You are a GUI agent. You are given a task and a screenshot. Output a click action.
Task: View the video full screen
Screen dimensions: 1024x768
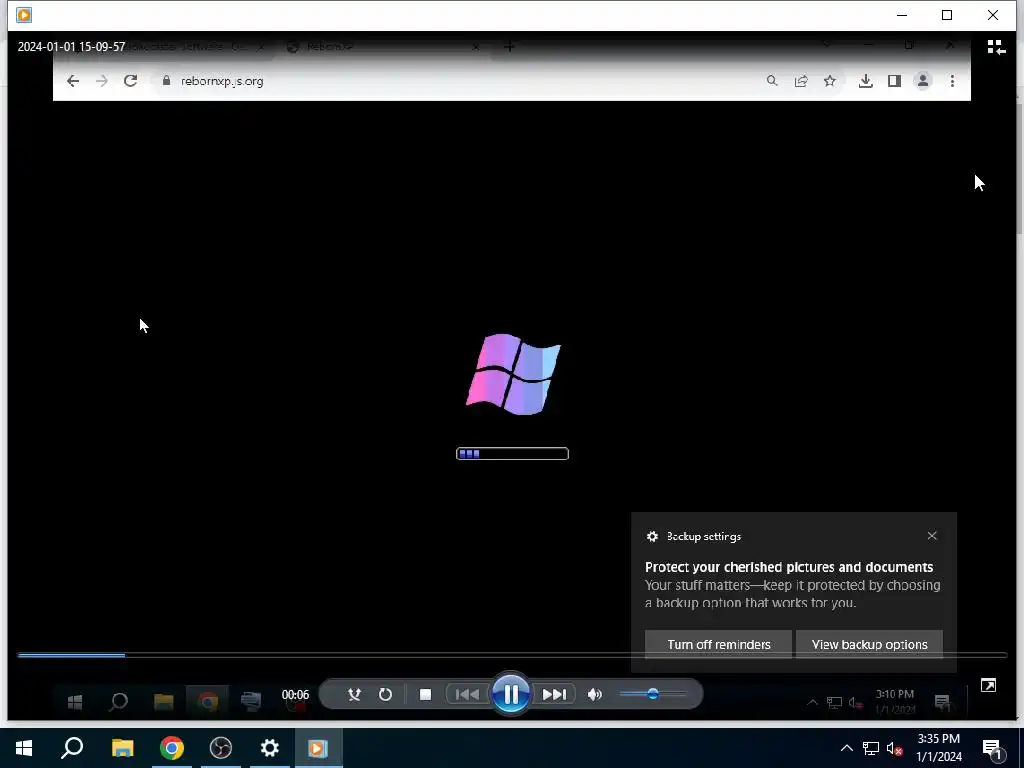pyautogui.click(x=988, y=685)
